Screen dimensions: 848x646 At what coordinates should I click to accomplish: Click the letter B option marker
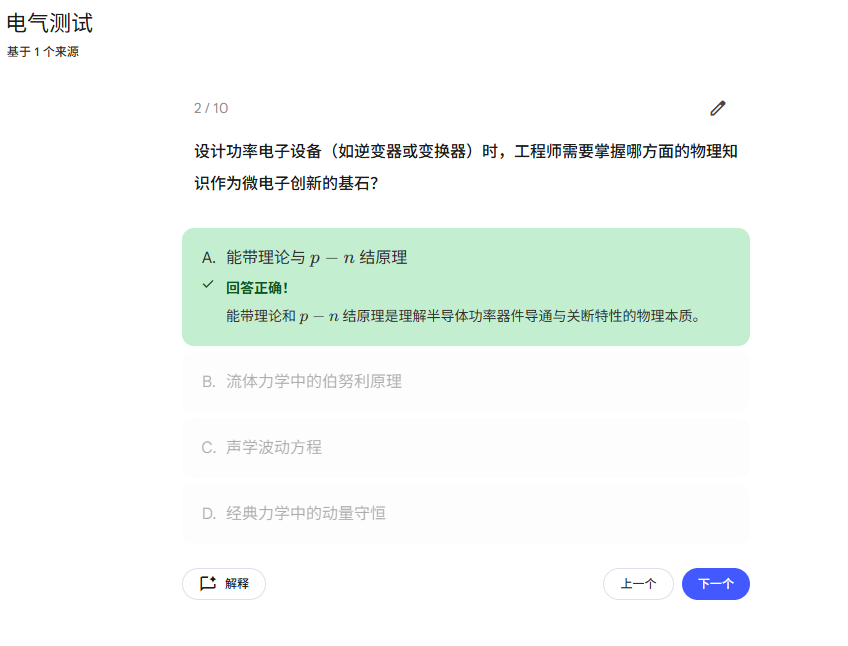[209, 382]
